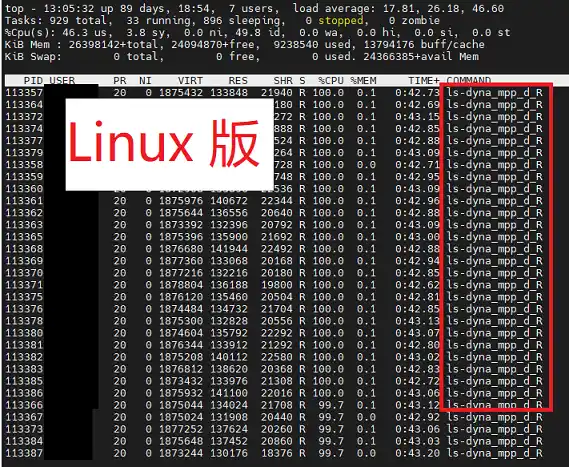Click the COMMAND column header

468,80
